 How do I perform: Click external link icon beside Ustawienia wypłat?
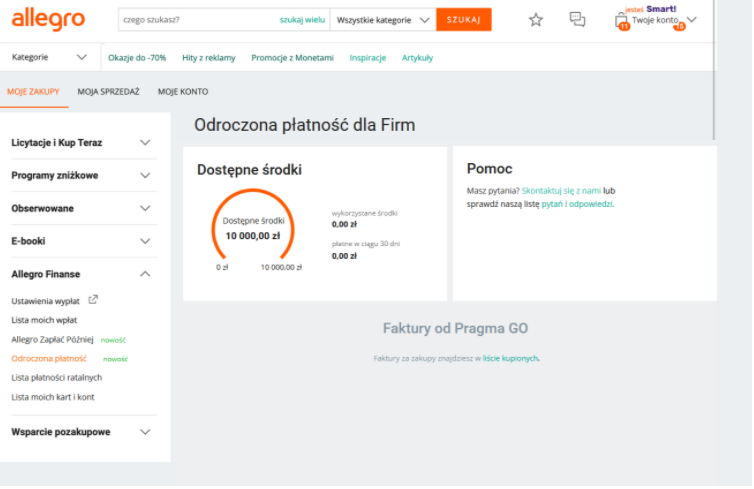[93, 300]
